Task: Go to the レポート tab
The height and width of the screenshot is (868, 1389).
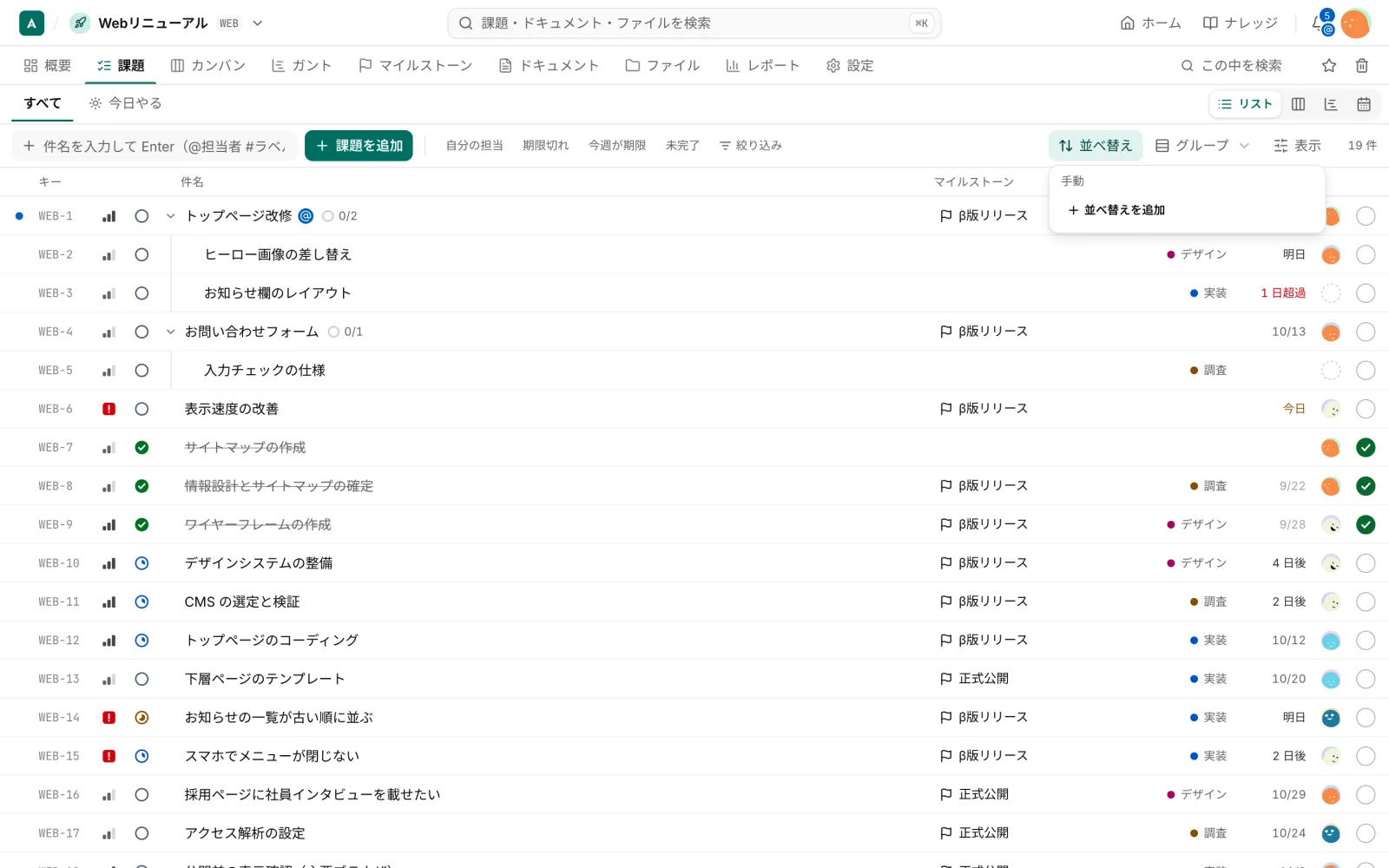Action: 762,65
